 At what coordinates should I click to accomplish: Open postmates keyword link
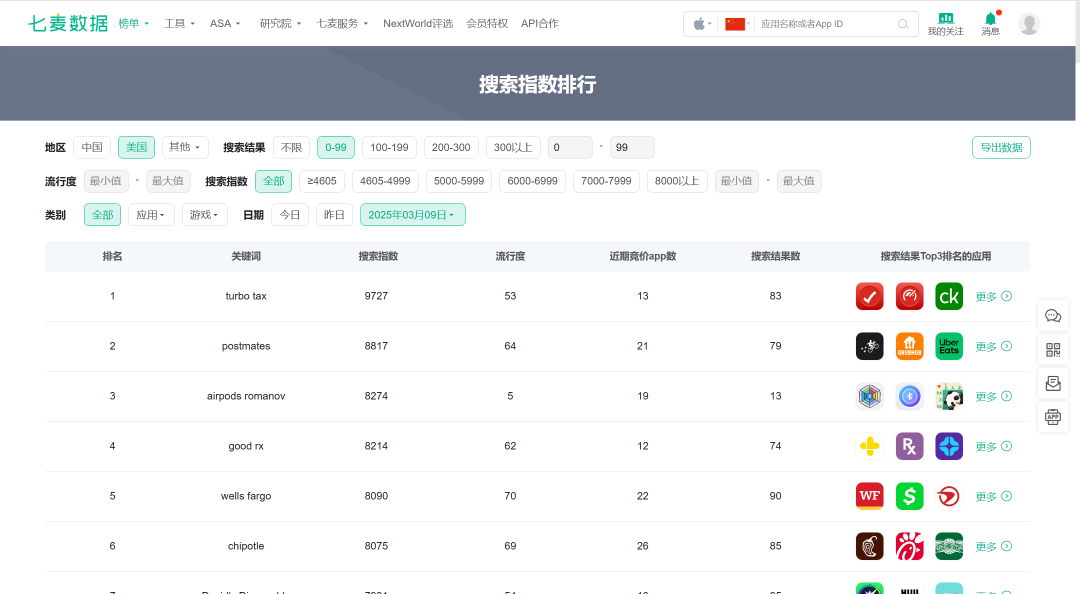point(246,346)
